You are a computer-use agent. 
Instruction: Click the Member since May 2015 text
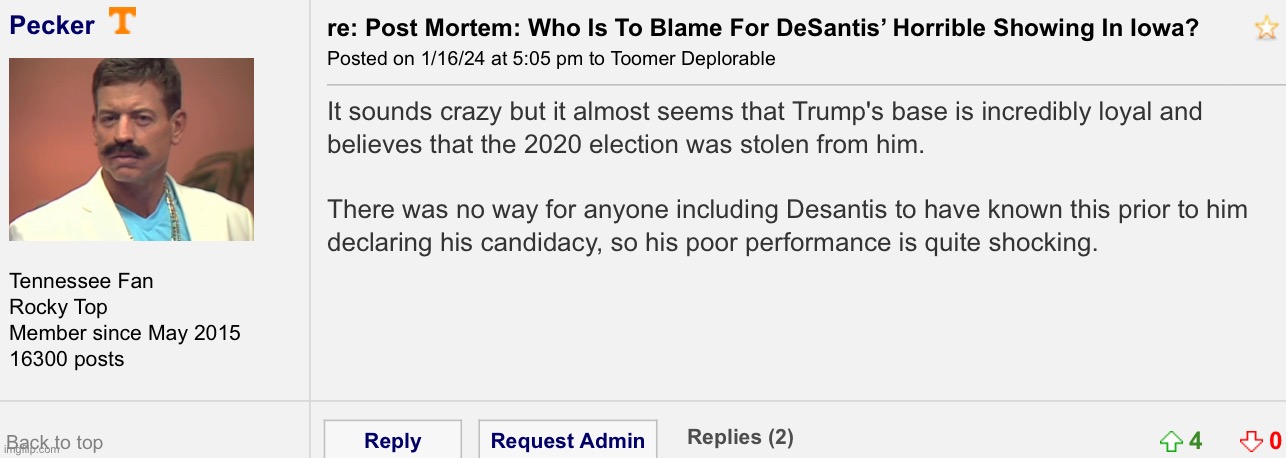tap(125, 333)
